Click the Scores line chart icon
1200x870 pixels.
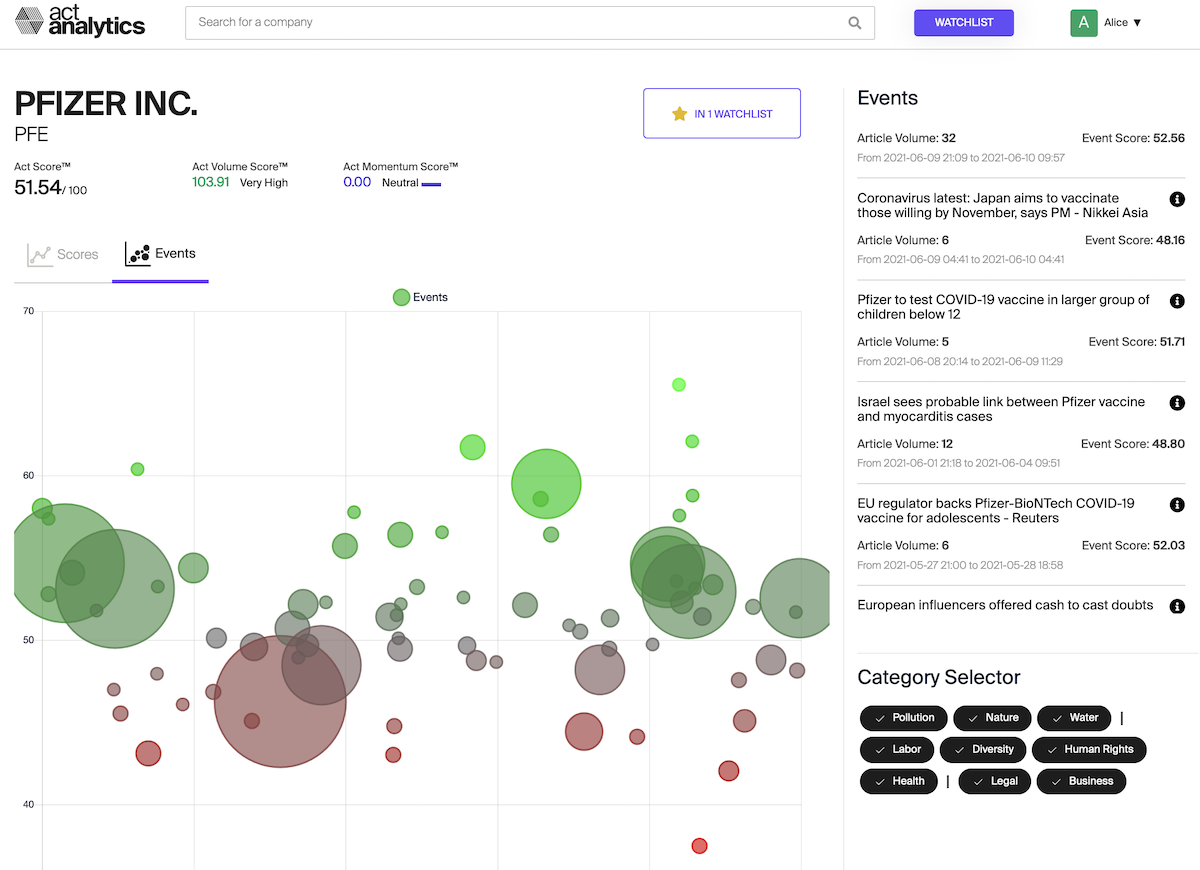[x=39, y=255]
